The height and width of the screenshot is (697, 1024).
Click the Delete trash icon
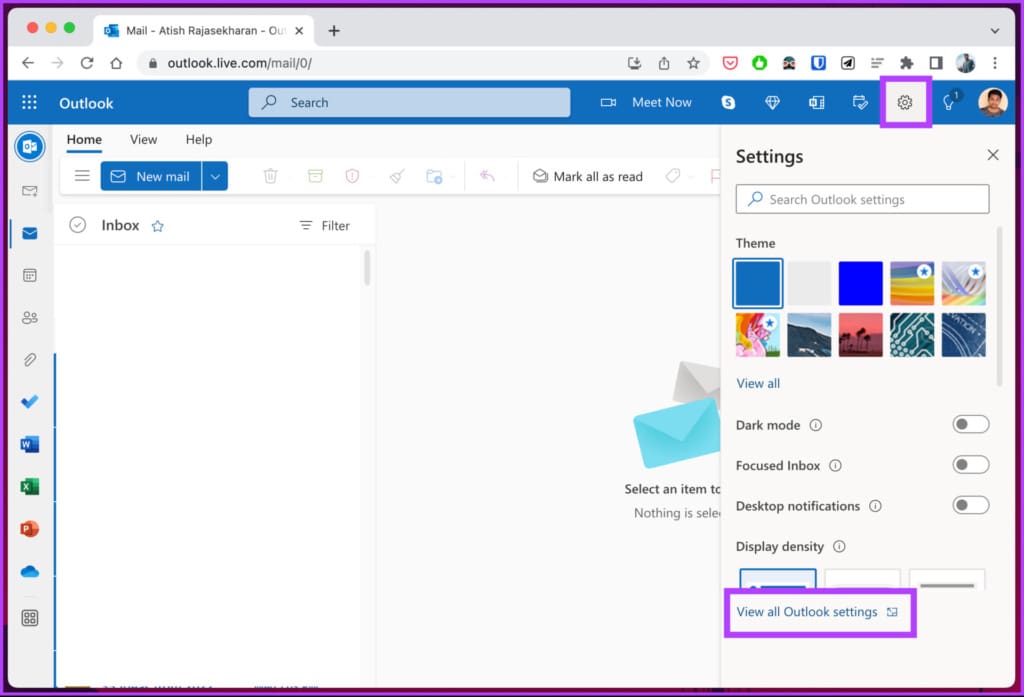(x=270, y=176)
